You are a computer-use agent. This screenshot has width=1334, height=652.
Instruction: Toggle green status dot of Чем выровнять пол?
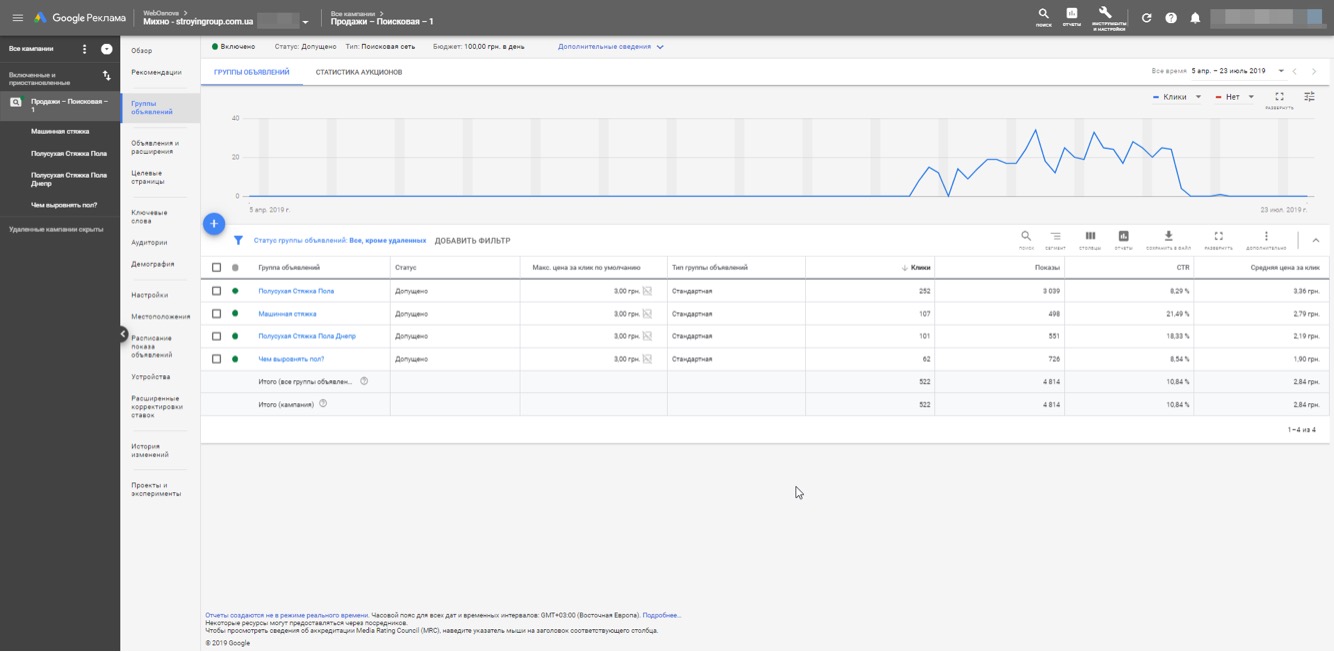click(235, 359)
